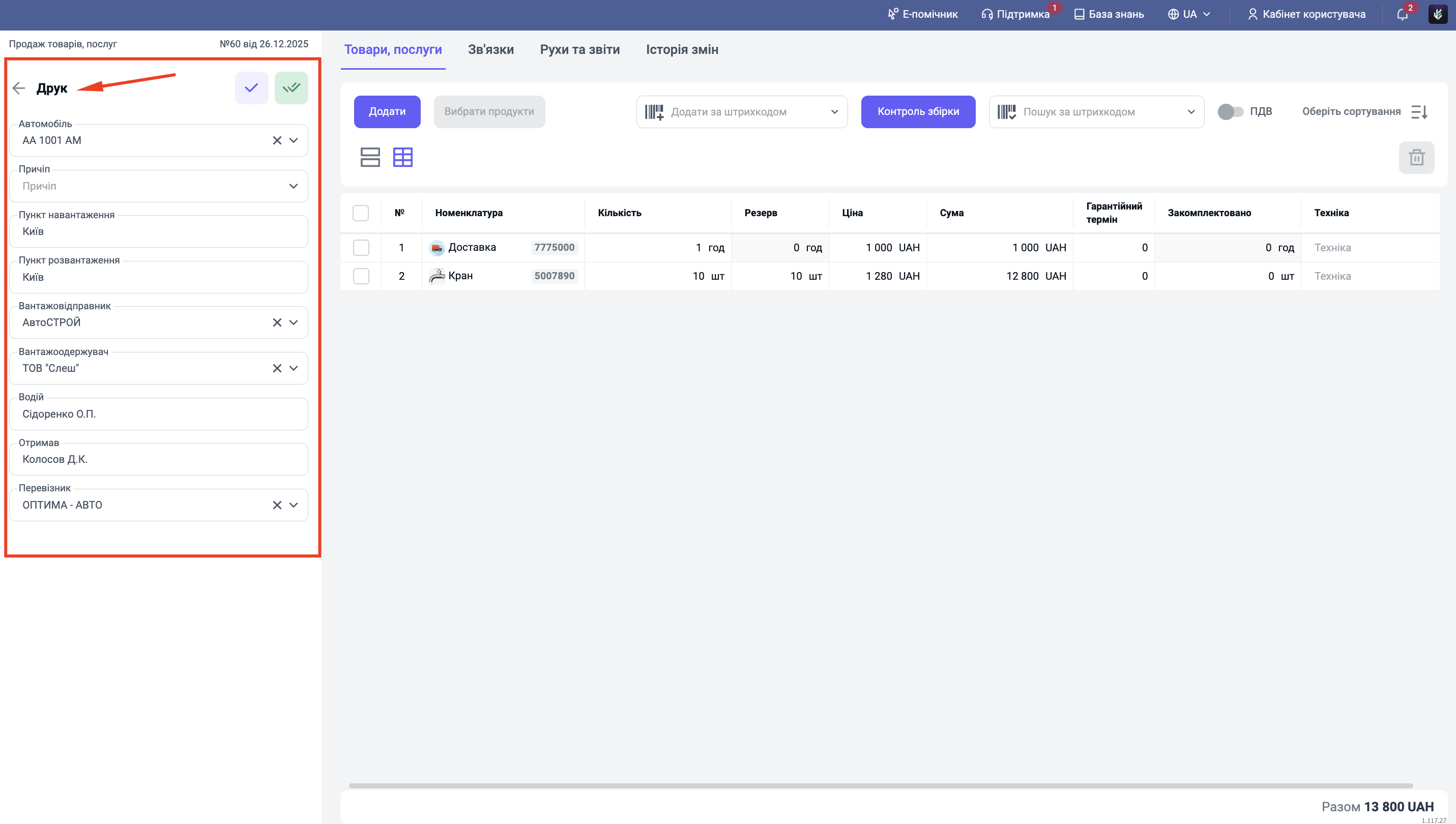Screen dimensions: 1456x824
Task: Switch to the table grid view icon
Action: coord(402,157)
